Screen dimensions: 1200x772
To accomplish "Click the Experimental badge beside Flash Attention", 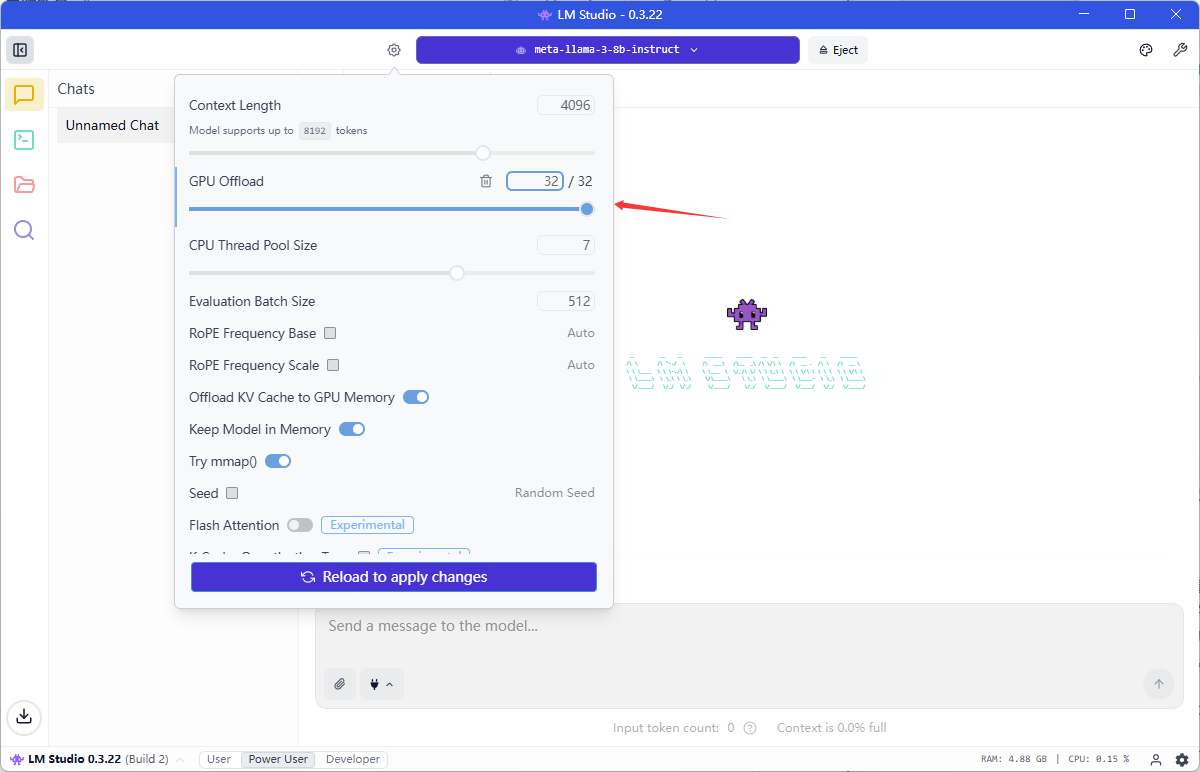I will click(x=367, y=525).
